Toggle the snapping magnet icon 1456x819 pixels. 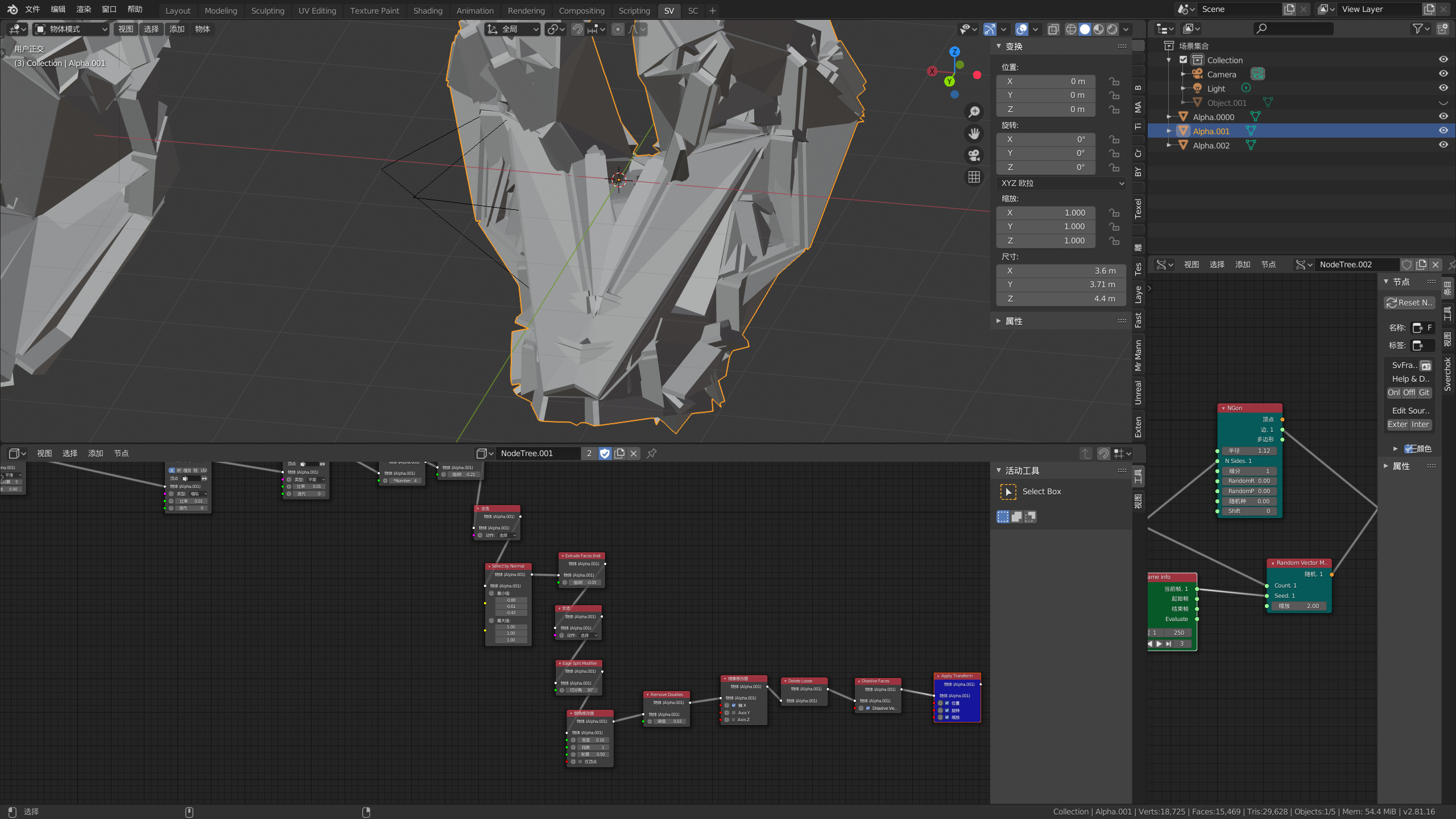click(x=577, y=29)
